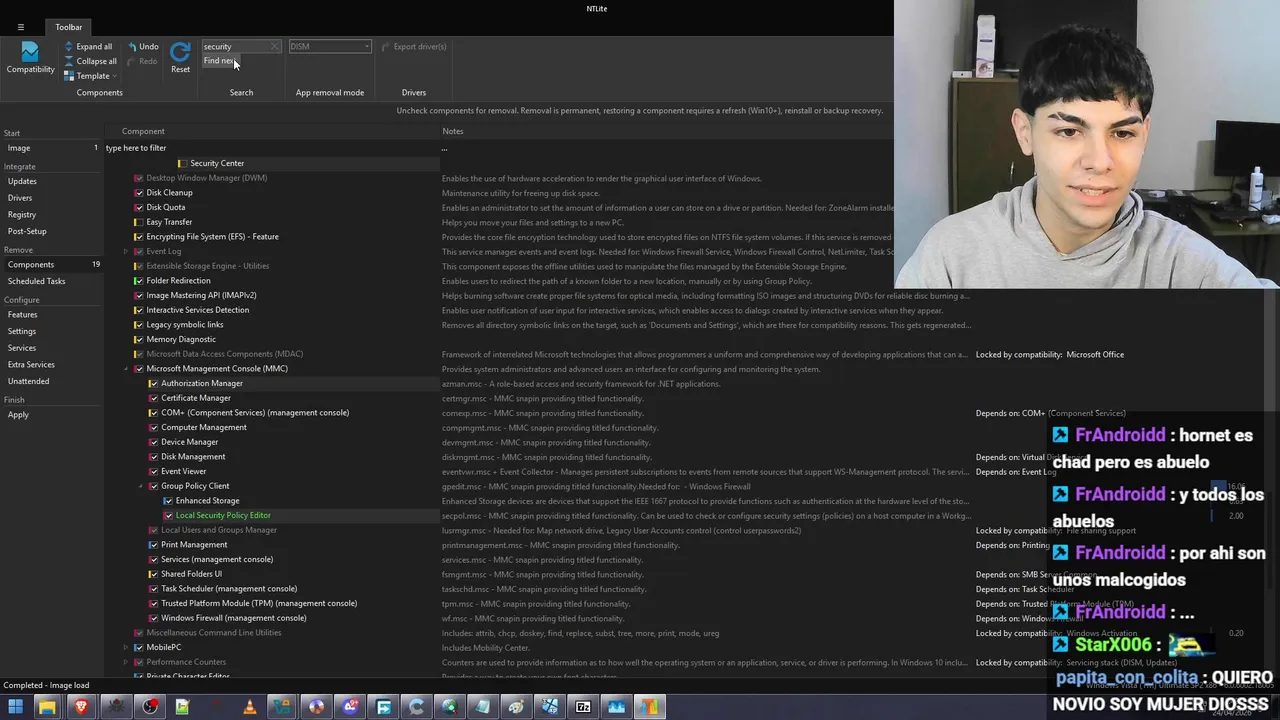Select the Security Center row
1280x720 pixels.
(217, 163)
